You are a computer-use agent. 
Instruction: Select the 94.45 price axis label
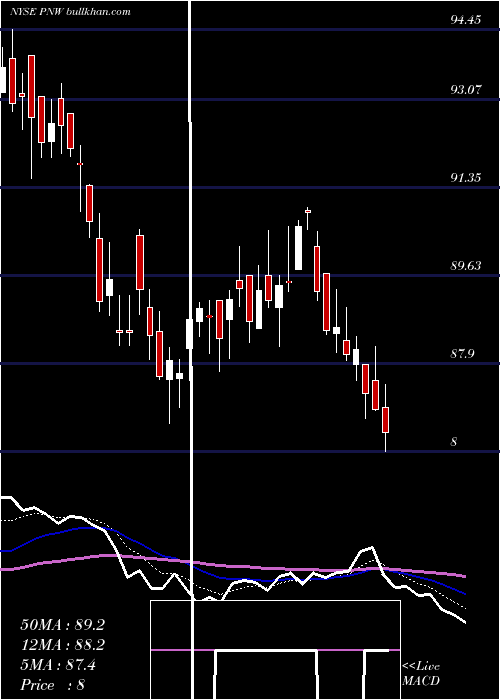[466, 20]
